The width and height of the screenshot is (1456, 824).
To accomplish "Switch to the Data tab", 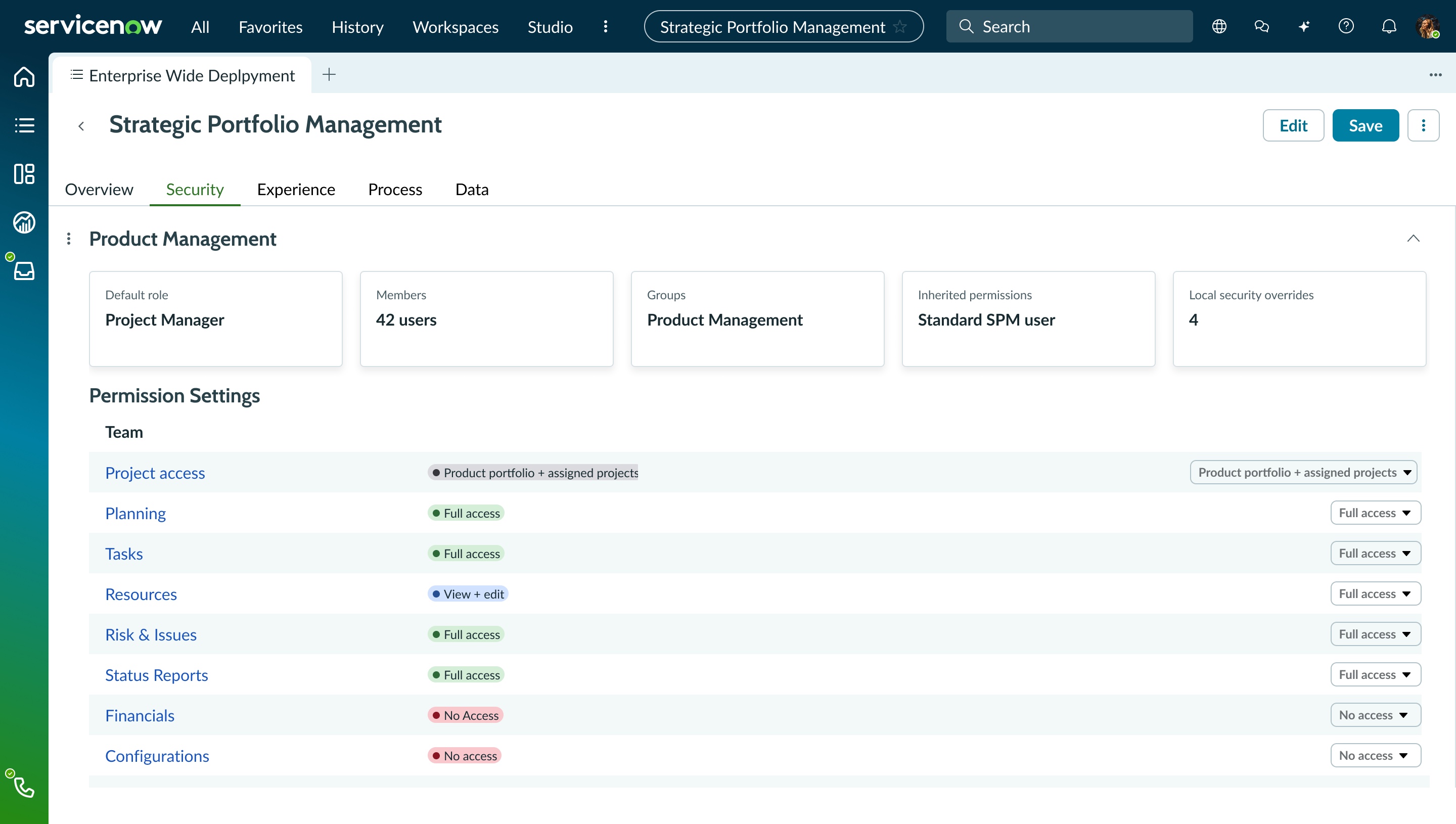I will coord(472,189).
